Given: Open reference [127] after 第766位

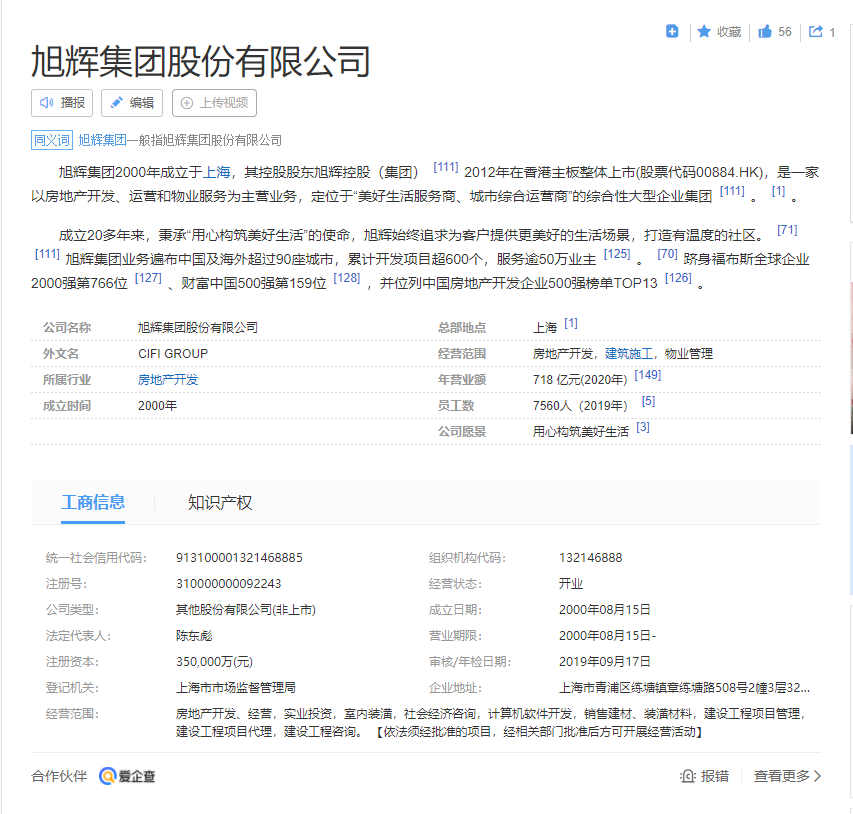Looking at the screenshot, I should [x=148, y=278].
